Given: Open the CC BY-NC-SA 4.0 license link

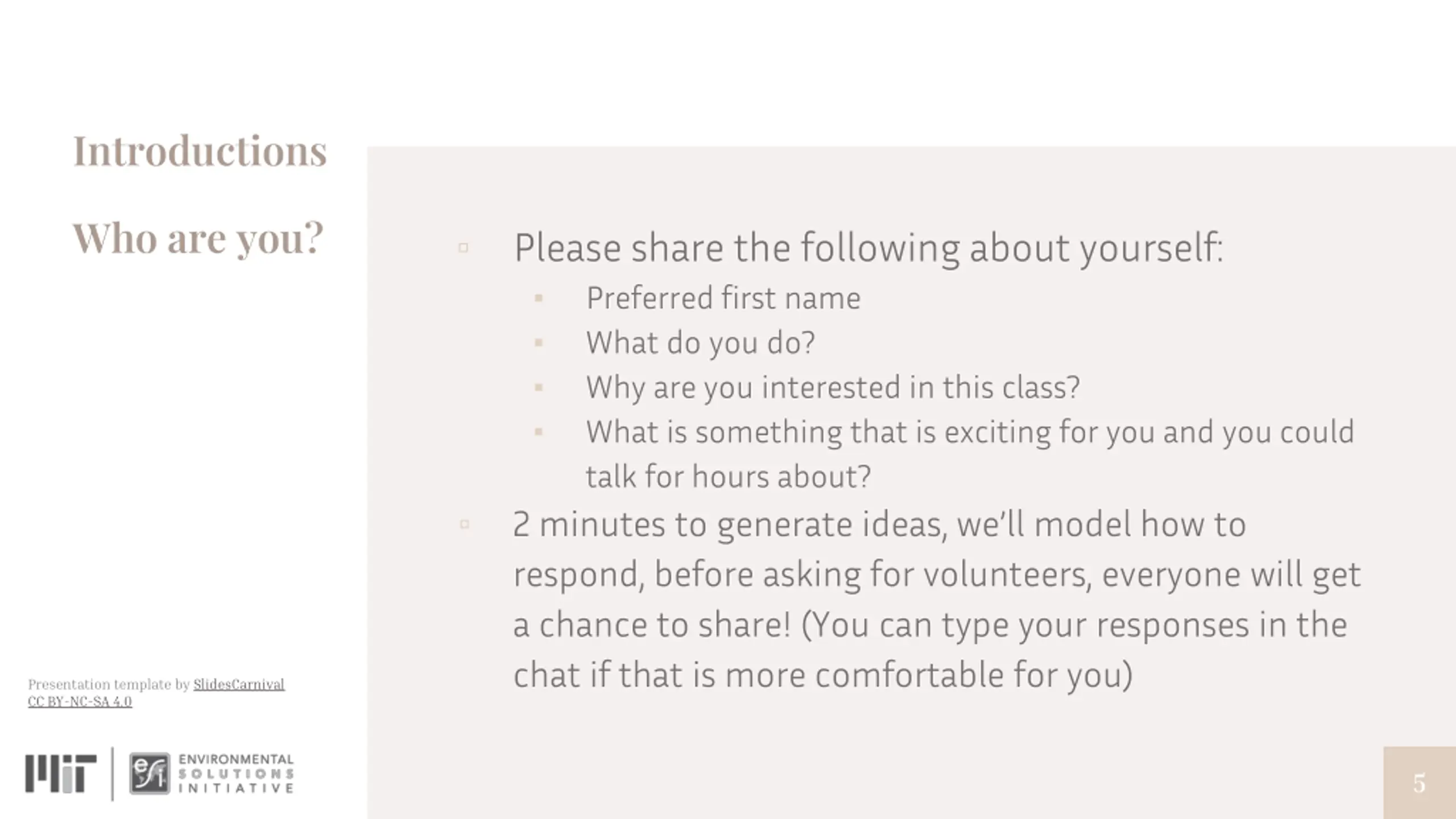Looking at the screenshot, I should coord(80,701).
